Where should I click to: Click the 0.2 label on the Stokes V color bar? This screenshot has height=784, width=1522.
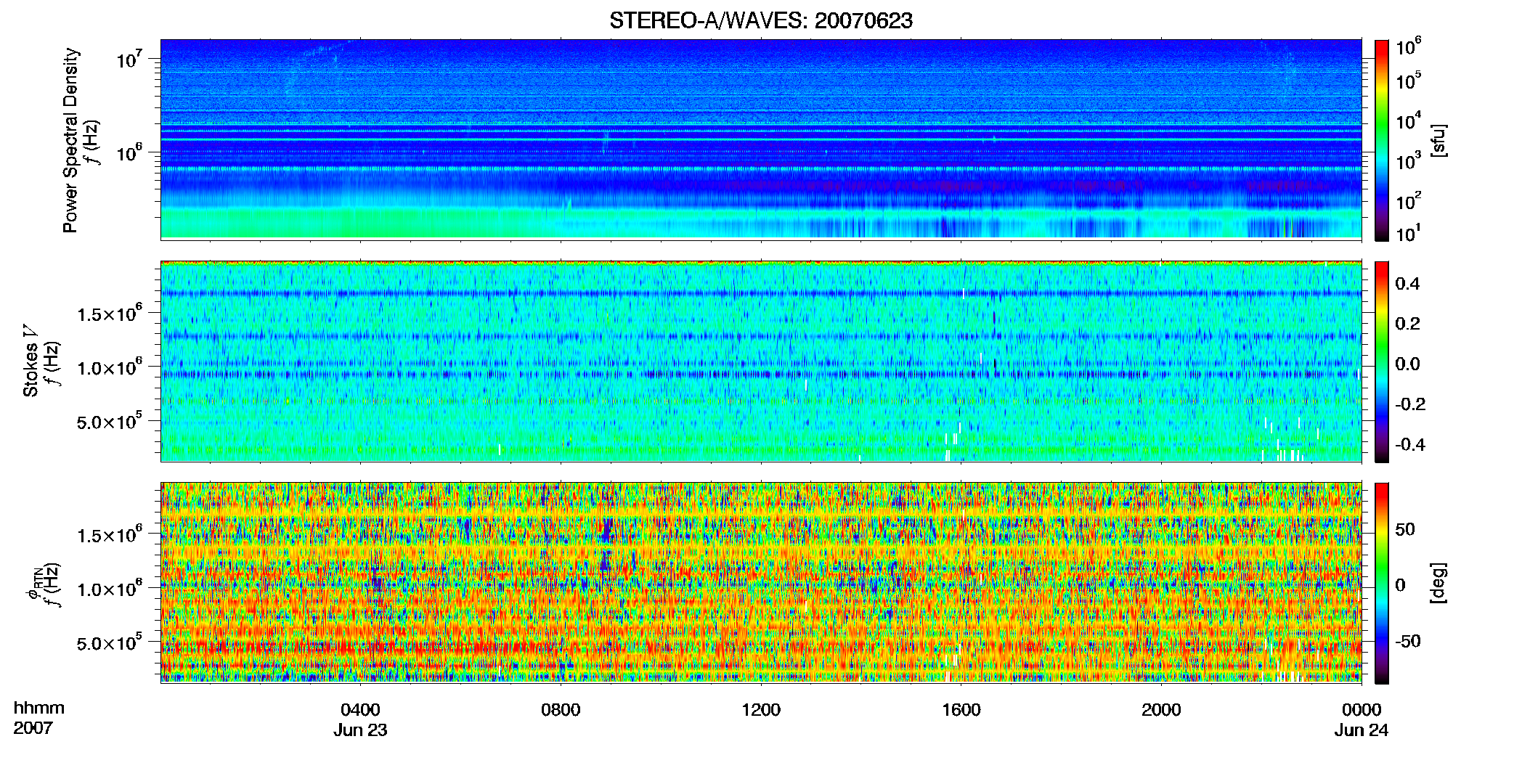pyautogui.click(x=1407, y=324)
